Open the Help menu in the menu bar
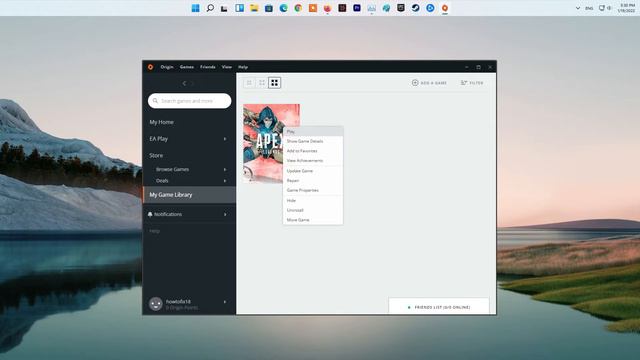The image size is (640, 360). 243,67
